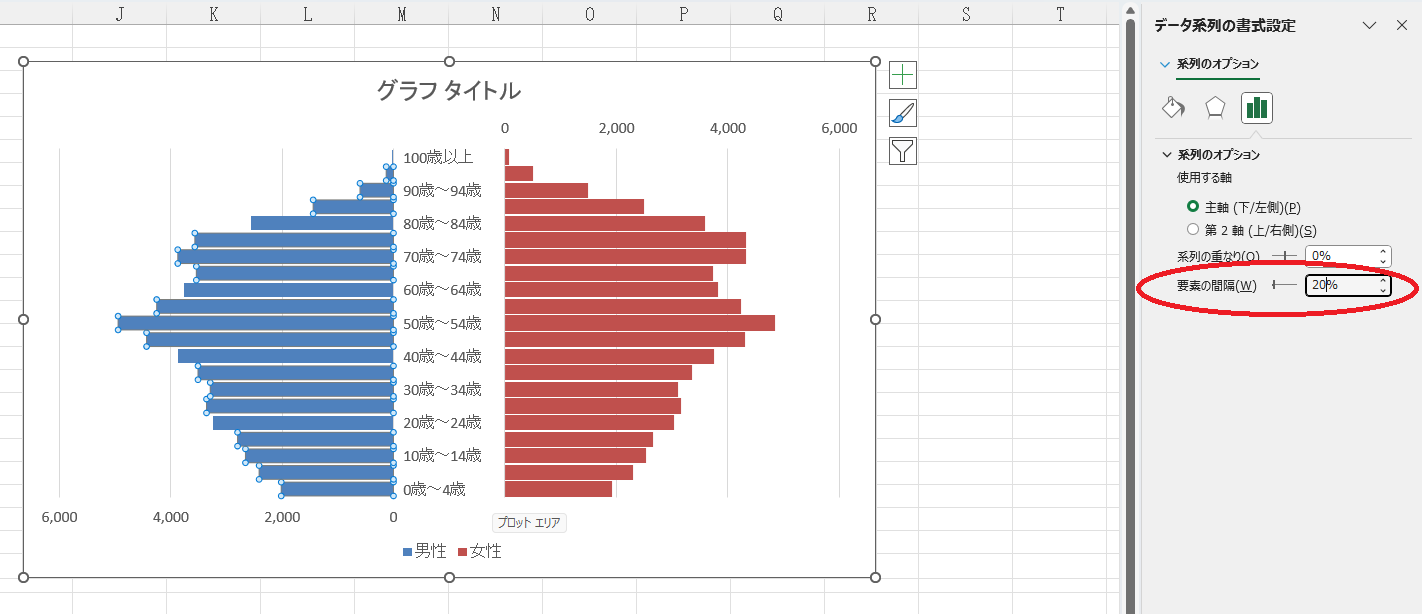The image size is (1422, 615).
Task: Collapse the 系列のオプション section expander
Action: (x=1167, y=155)
